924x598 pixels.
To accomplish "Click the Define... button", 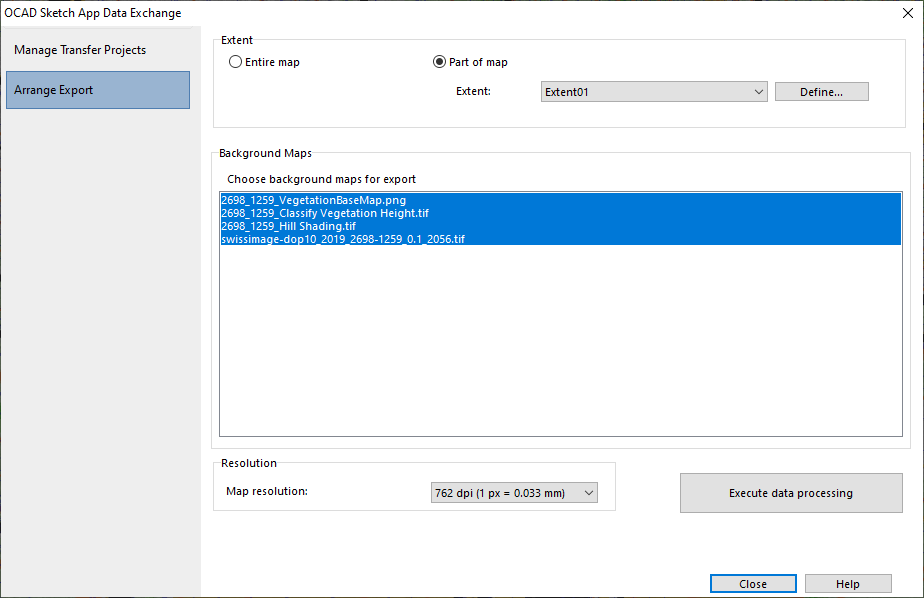I will click(821, 92).
